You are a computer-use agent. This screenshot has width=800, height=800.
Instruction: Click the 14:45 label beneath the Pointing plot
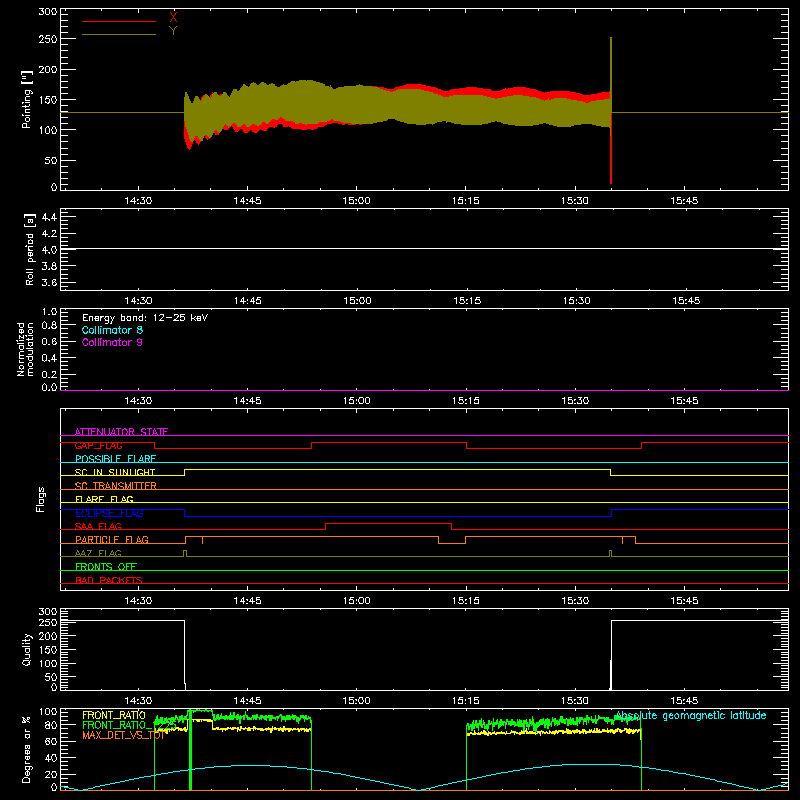click(x=247, y=201)
